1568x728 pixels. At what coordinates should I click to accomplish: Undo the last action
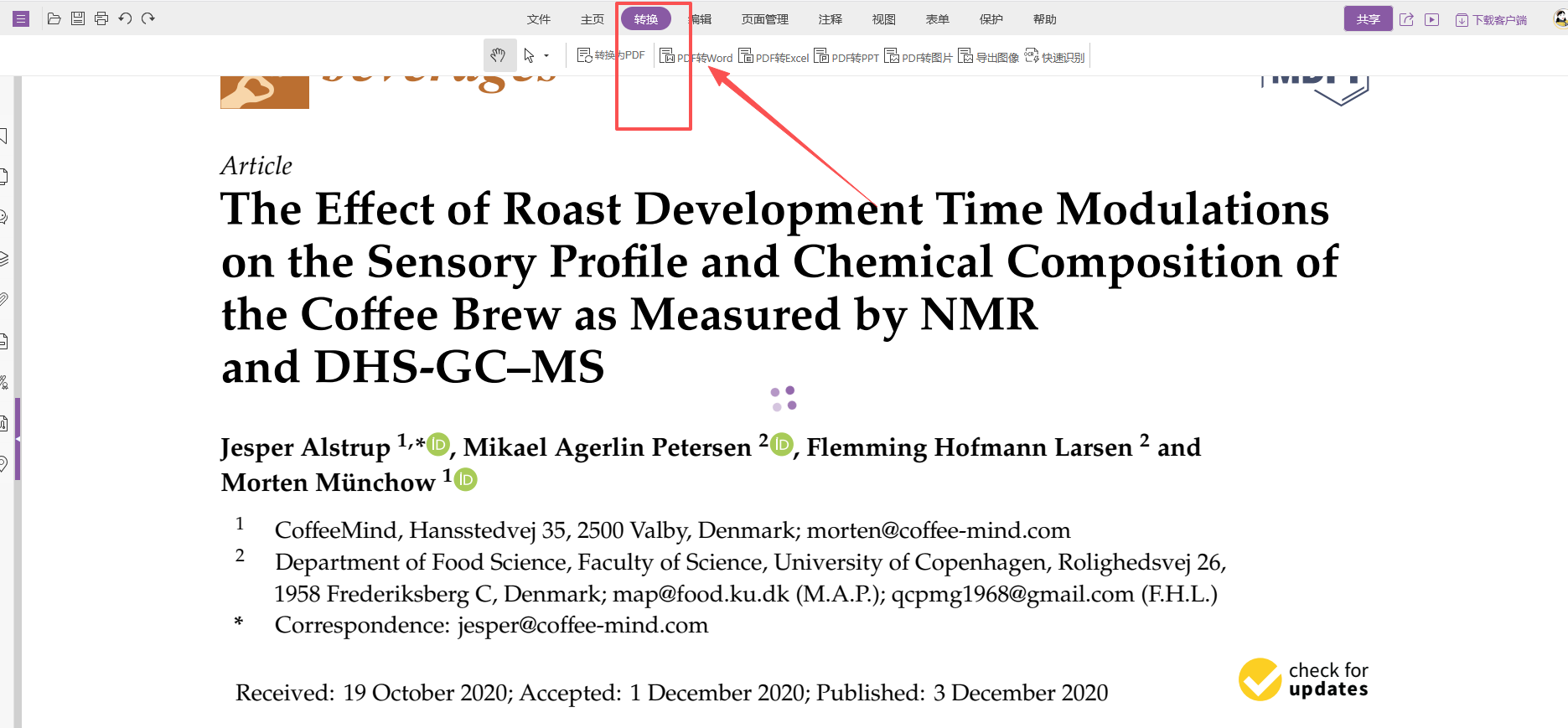pos(125,18)
